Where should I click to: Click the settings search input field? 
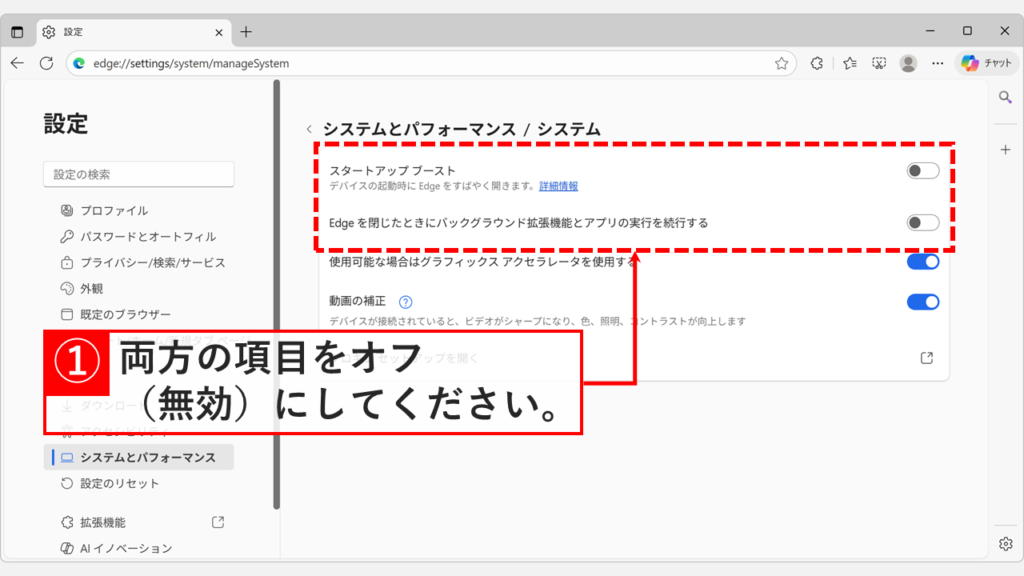(x=138, y=173)
